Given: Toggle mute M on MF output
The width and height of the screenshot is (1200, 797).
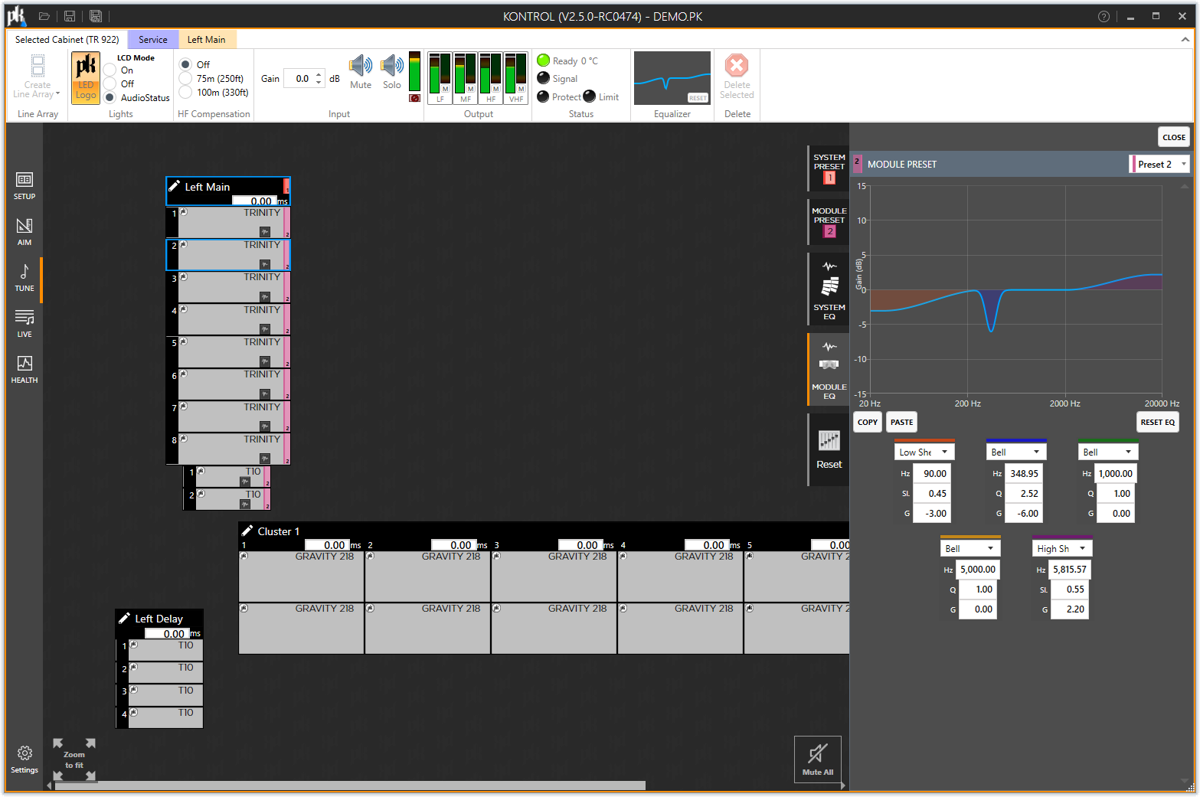Looking at the screenshot, I should click(470, 88).
